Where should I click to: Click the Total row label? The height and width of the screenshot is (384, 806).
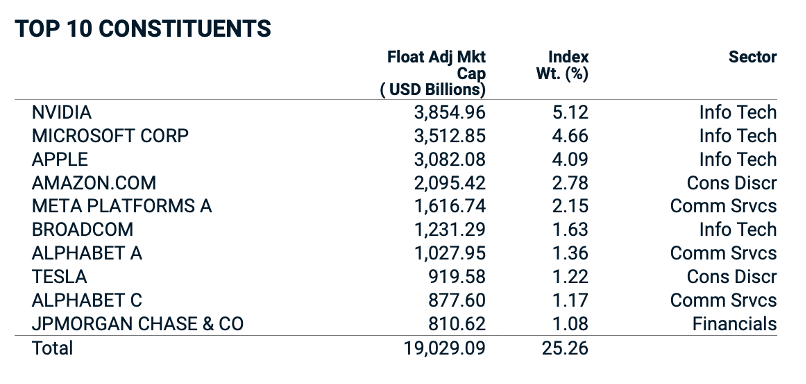pyautogui.click(x=52, y=348)
